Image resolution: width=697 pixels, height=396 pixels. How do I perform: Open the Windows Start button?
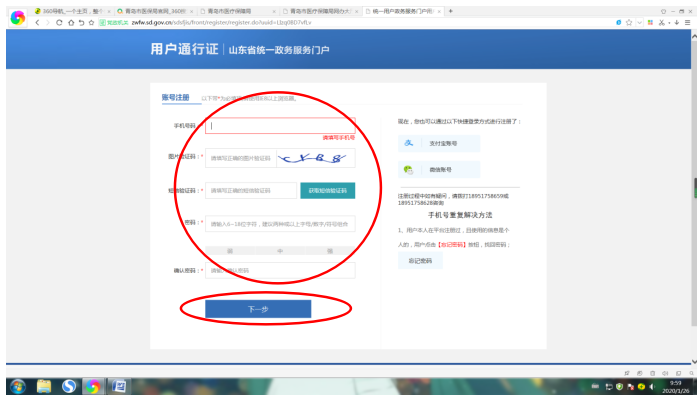click(x=17, y=386)
